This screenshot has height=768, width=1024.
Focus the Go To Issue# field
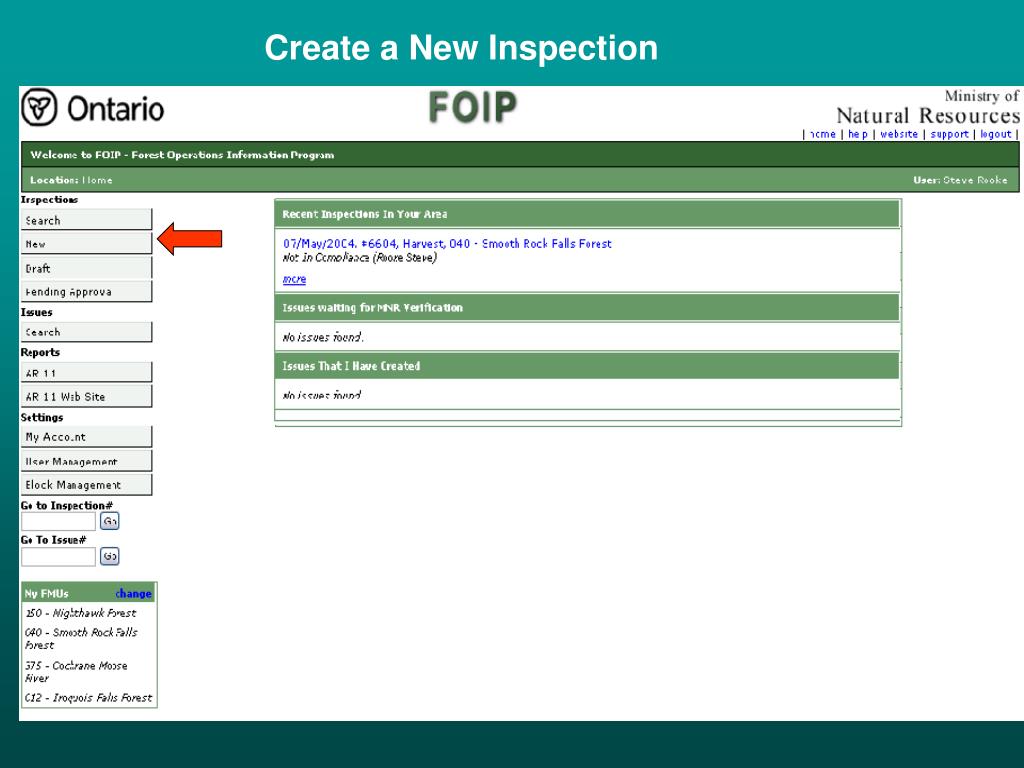(x=59, y=556)
